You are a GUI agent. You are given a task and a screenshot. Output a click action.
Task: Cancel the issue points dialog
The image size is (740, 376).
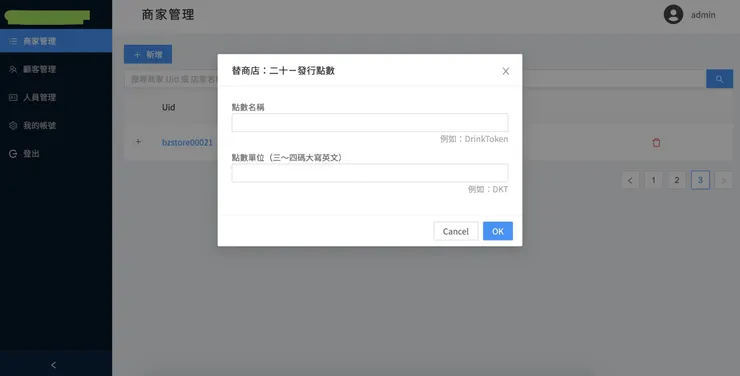[x=455, y=231]
